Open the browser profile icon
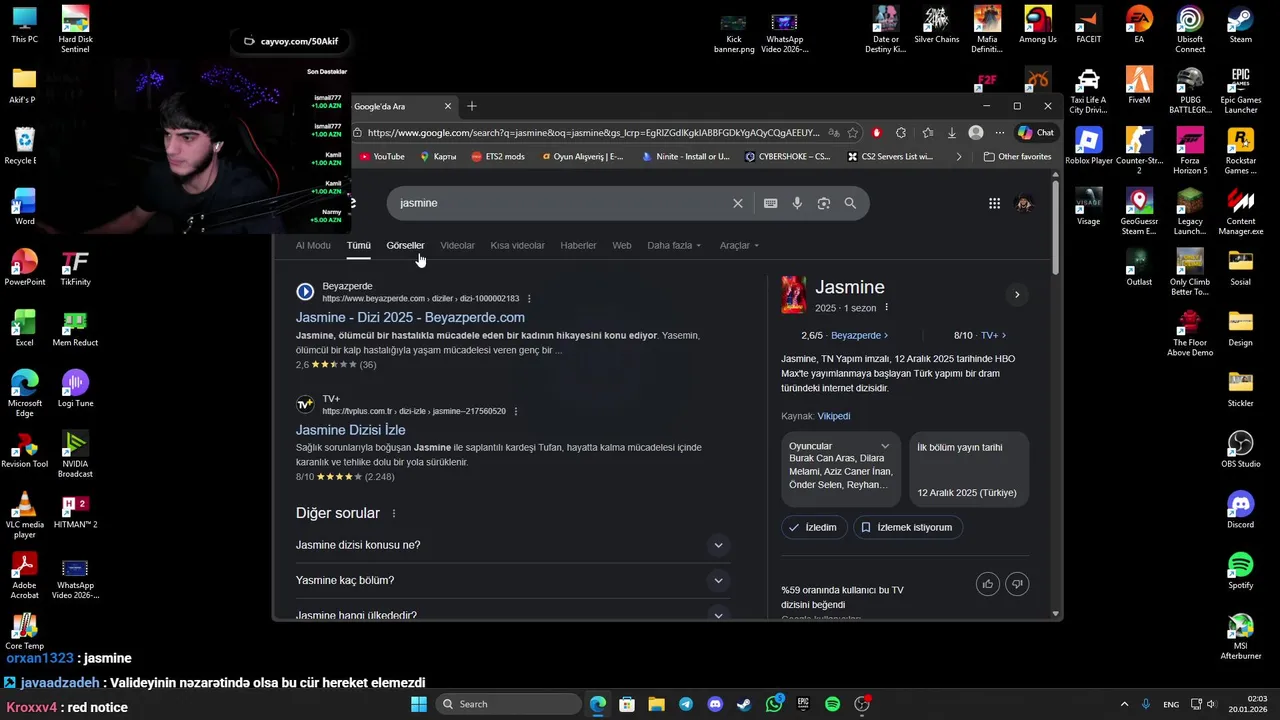 (x=976, y=132)
